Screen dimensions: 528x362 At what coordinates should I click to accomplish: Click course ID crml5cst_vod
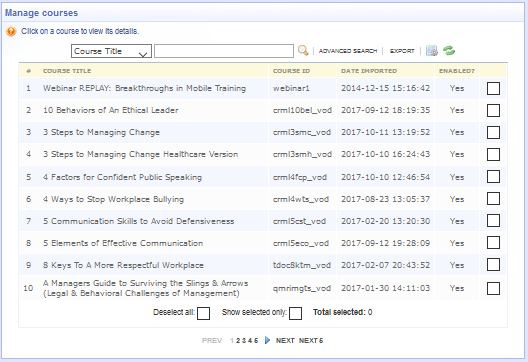pyautogui.click(x=299, y=221)
